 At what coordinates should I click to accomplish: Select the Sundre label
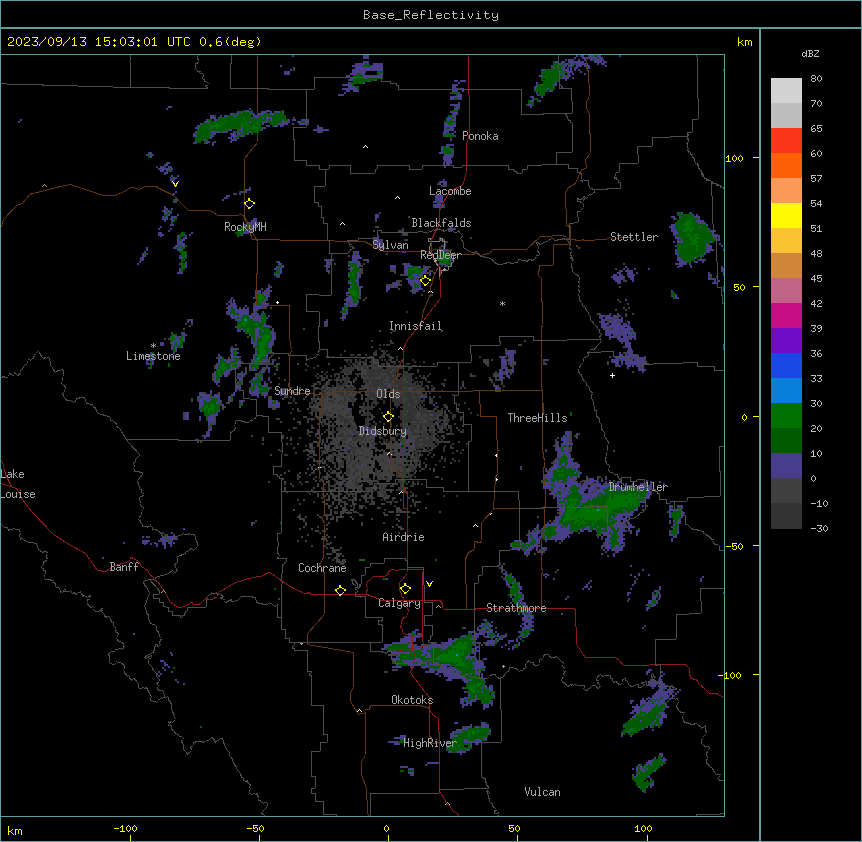292,391
